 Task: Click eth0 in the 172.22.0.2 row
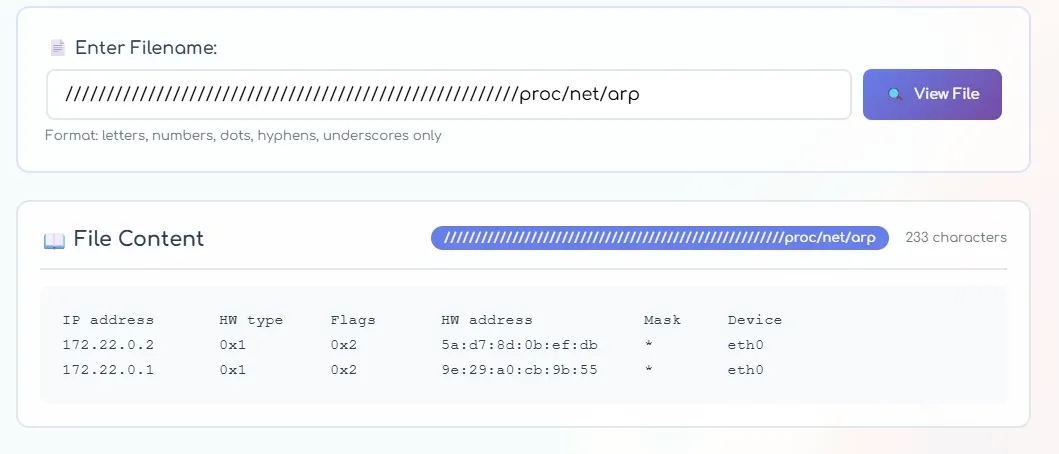click(746, 345)
